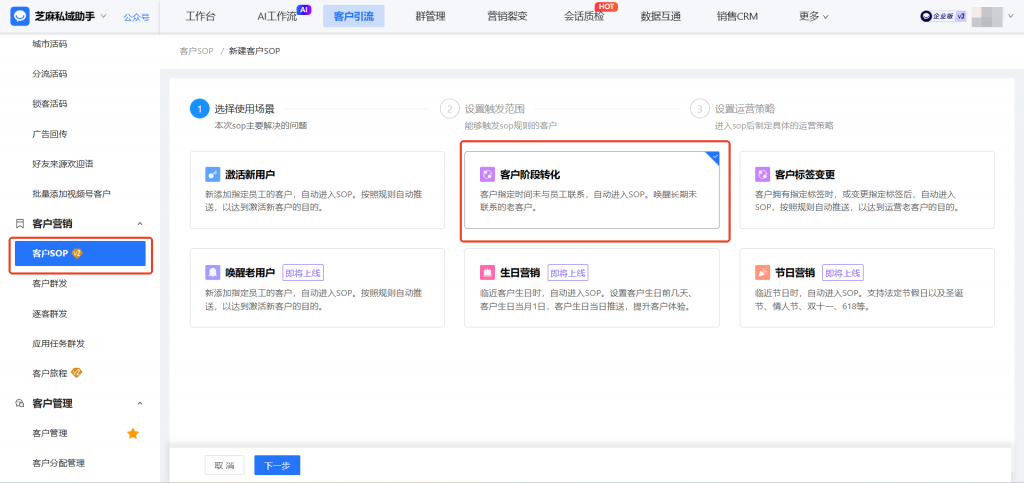Viewport: 1024px width, 483px height.
Task: Go to the 群管理 tab
Action: click(x=430, y=16)
